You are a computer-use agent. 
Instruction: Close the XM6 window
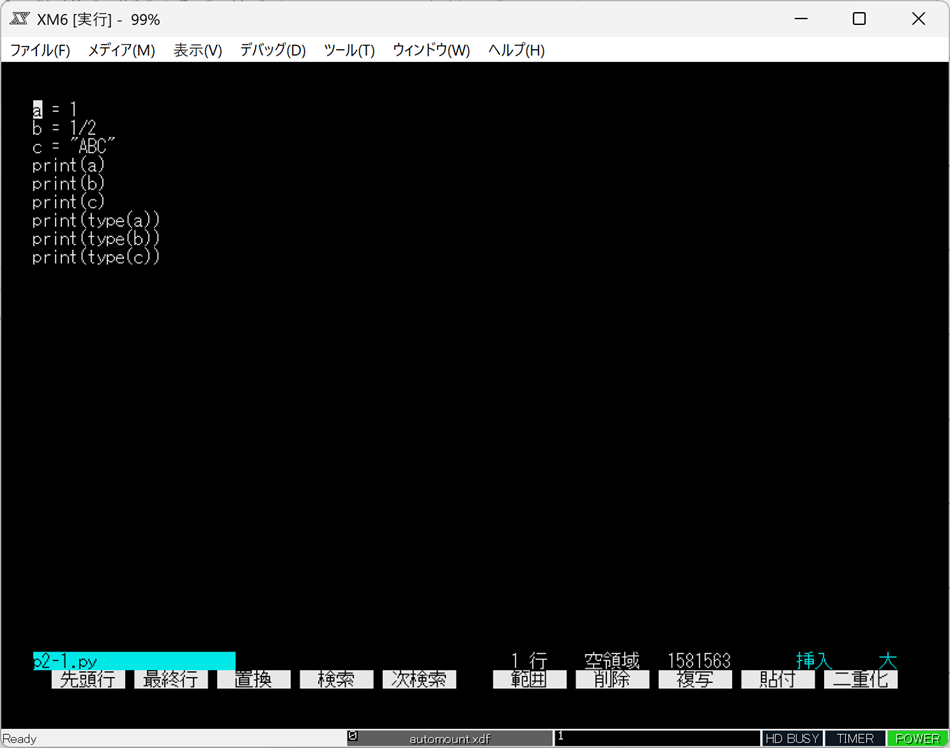click(918, 19)
